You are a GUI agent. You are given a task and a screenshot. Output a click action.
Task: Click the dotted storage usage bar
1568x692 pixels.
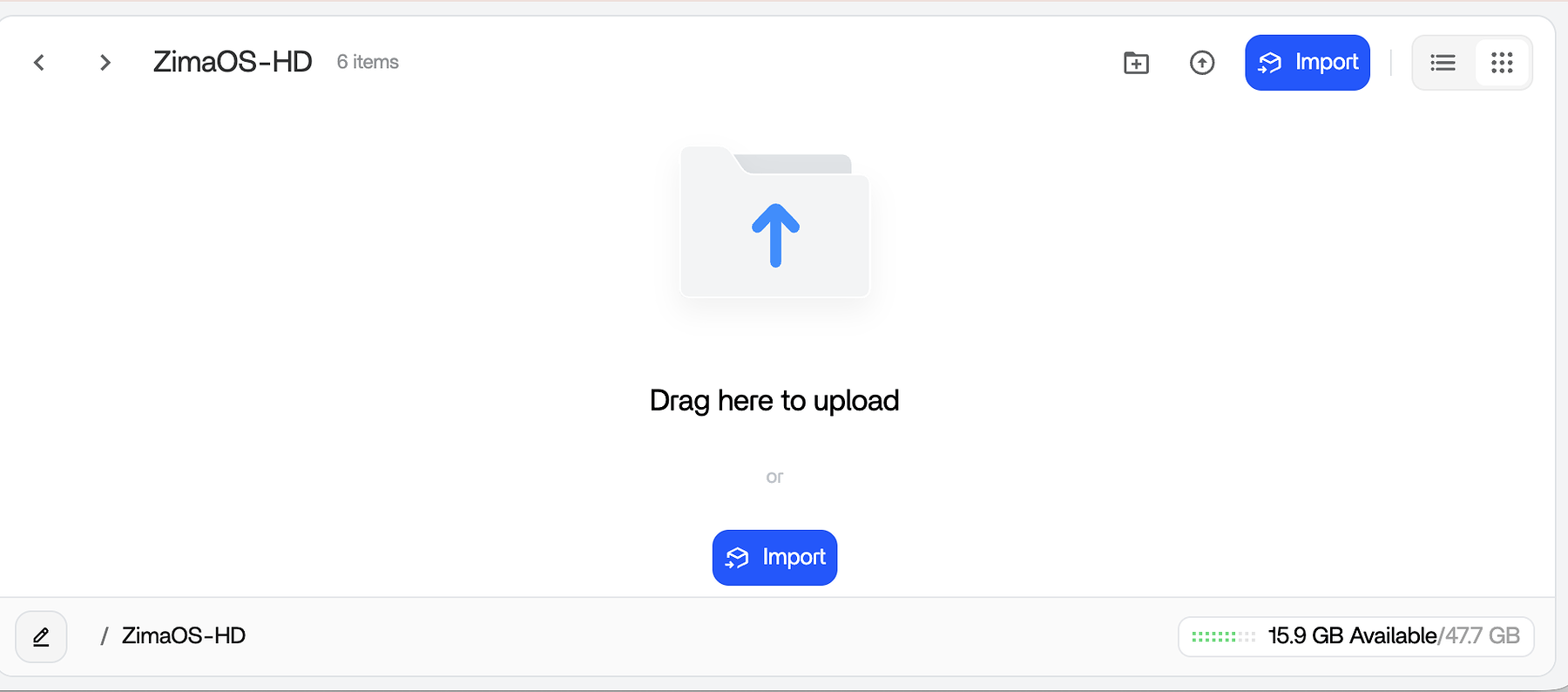(1223, 637)
